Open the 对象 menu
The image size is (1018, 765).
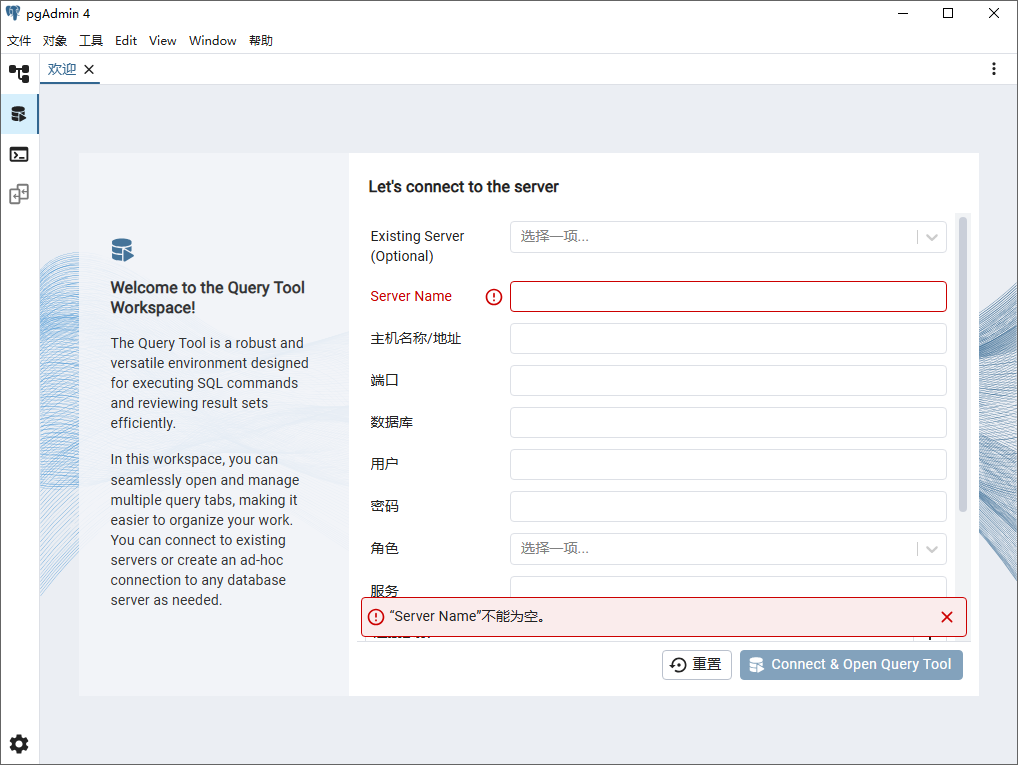[55, 41]
